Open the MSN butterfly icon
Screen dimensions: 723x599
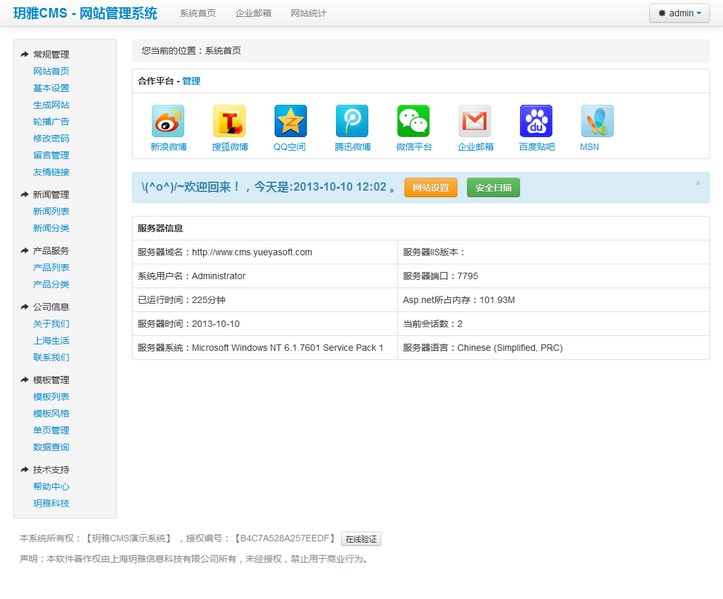597,121
